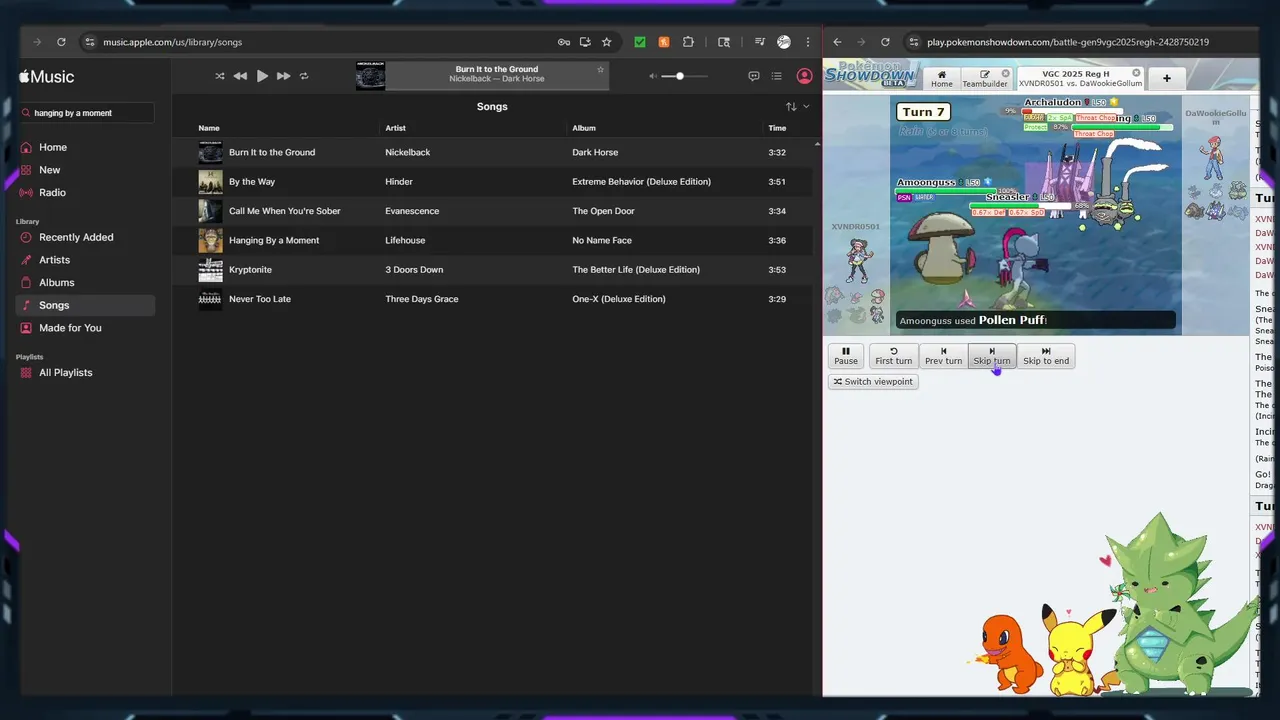Close the Teambuilder tab
The width and height of the screenshot is (1280, 720).
[x=1006, y=73]
